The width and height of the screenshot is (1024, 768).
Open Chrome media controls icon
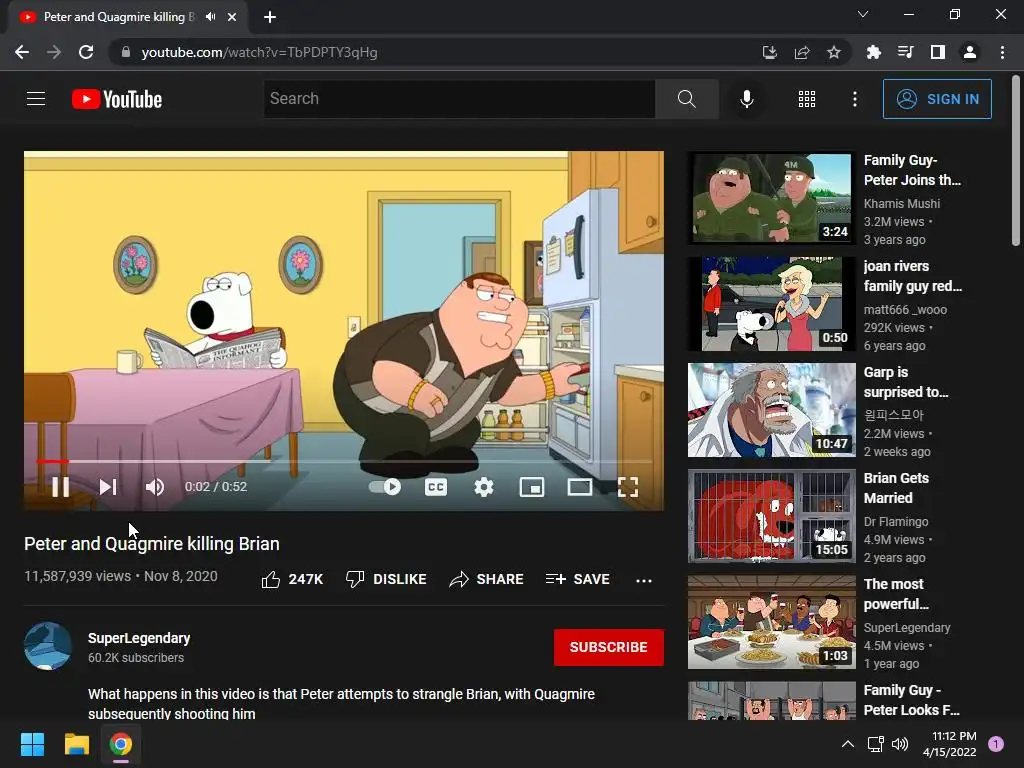coord(905,52)
